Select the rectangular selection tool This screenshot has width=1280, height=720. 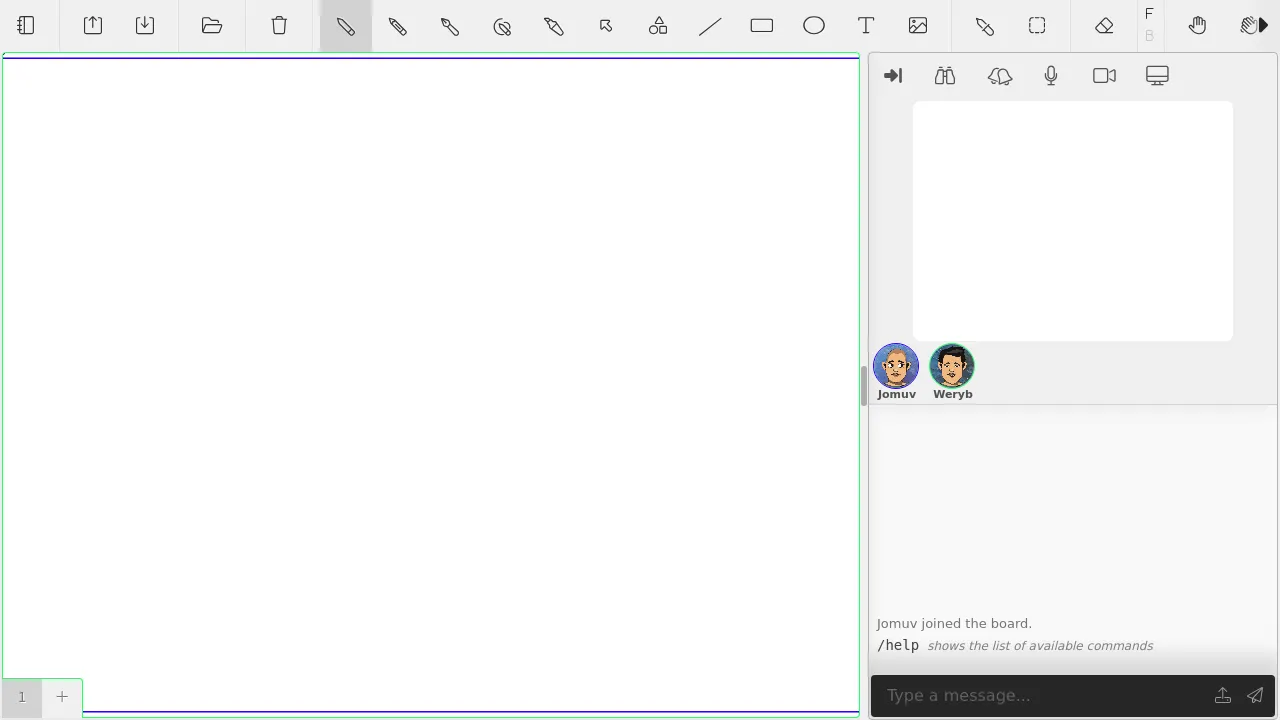1037,25
